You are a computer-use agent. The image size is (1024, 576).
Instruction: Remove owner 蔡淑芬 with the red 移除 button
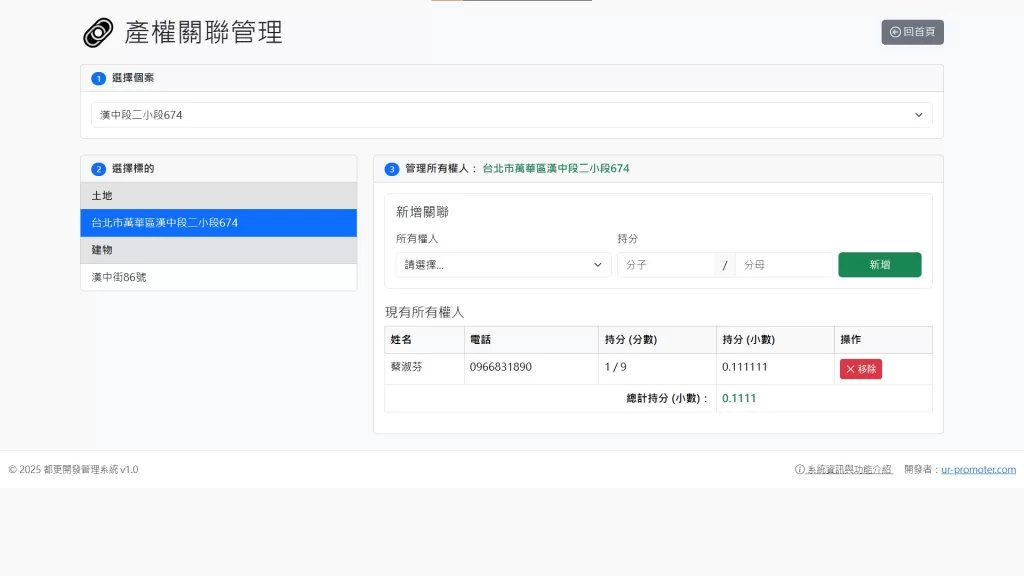pyautogui.click(x=860, y=369)
